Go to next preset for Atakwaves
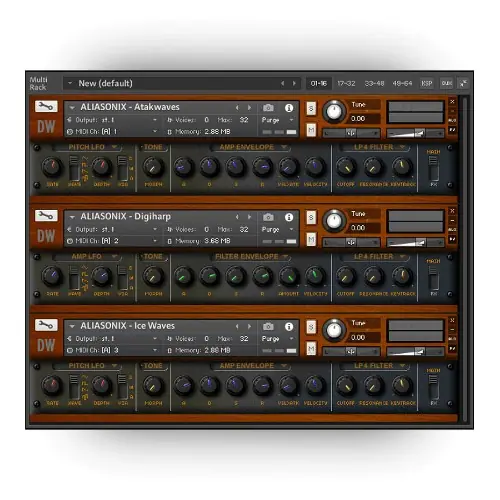The width and height of the screenshot is (500, 500). (249, 108)
